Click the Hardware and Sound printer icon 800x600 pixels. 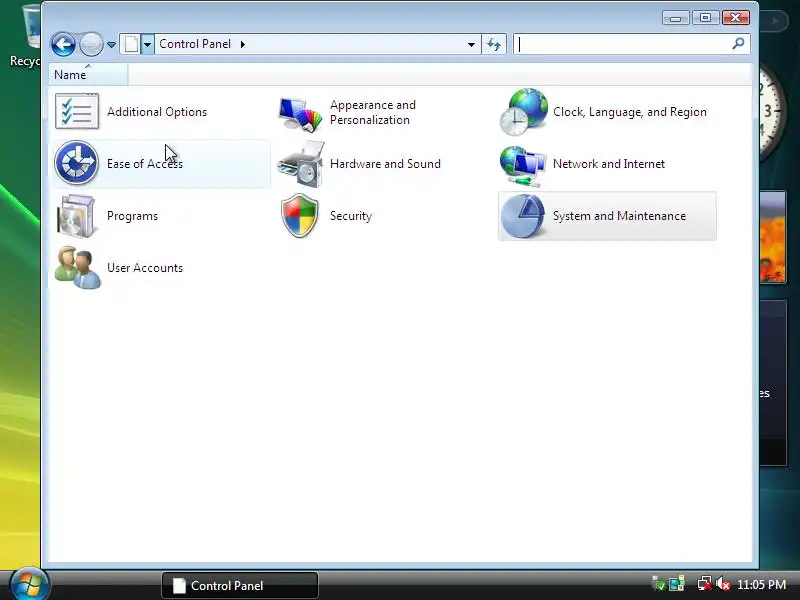301,164
